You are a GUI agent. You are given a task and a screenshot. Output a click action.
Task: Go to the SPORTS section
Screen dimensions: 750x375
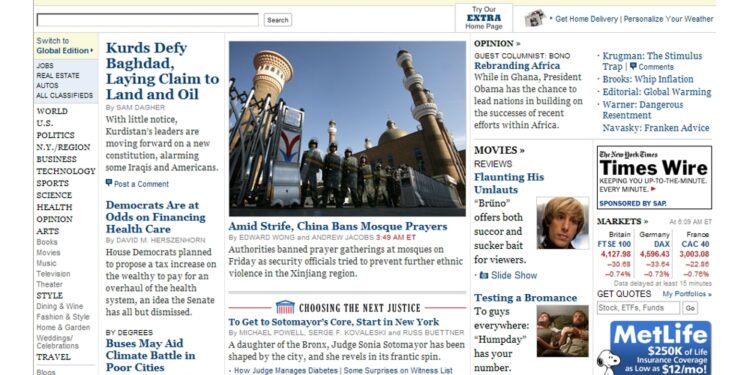point(53,183)
